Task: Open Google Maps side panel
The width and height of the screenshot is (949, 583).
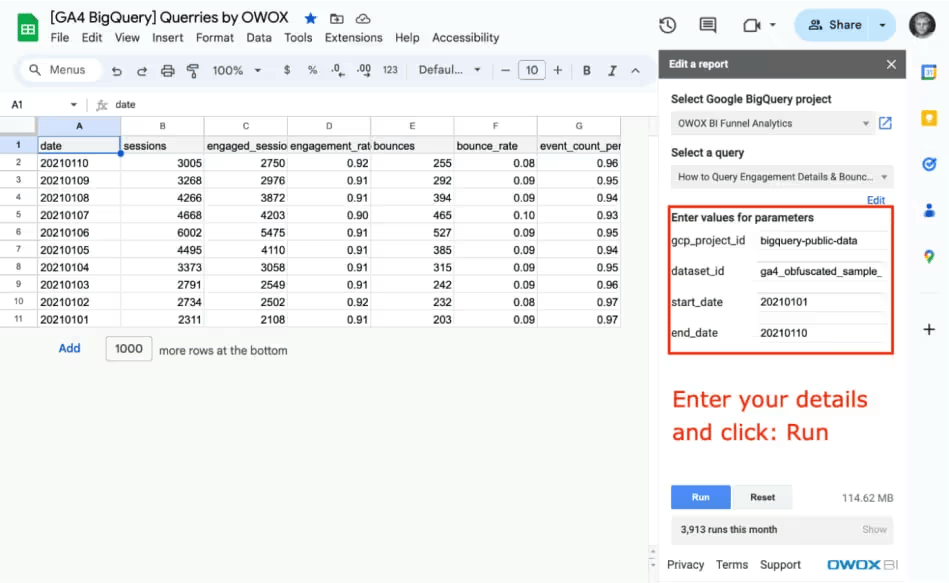Action: coord(929,257)
